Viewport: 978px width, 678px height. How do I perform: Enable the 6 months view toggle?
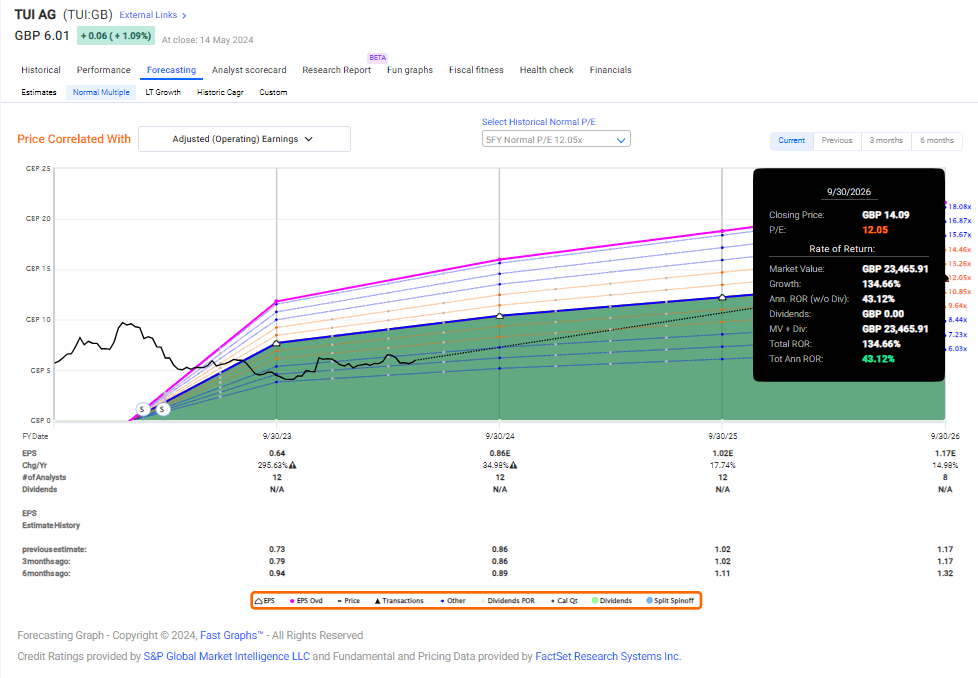936,140
